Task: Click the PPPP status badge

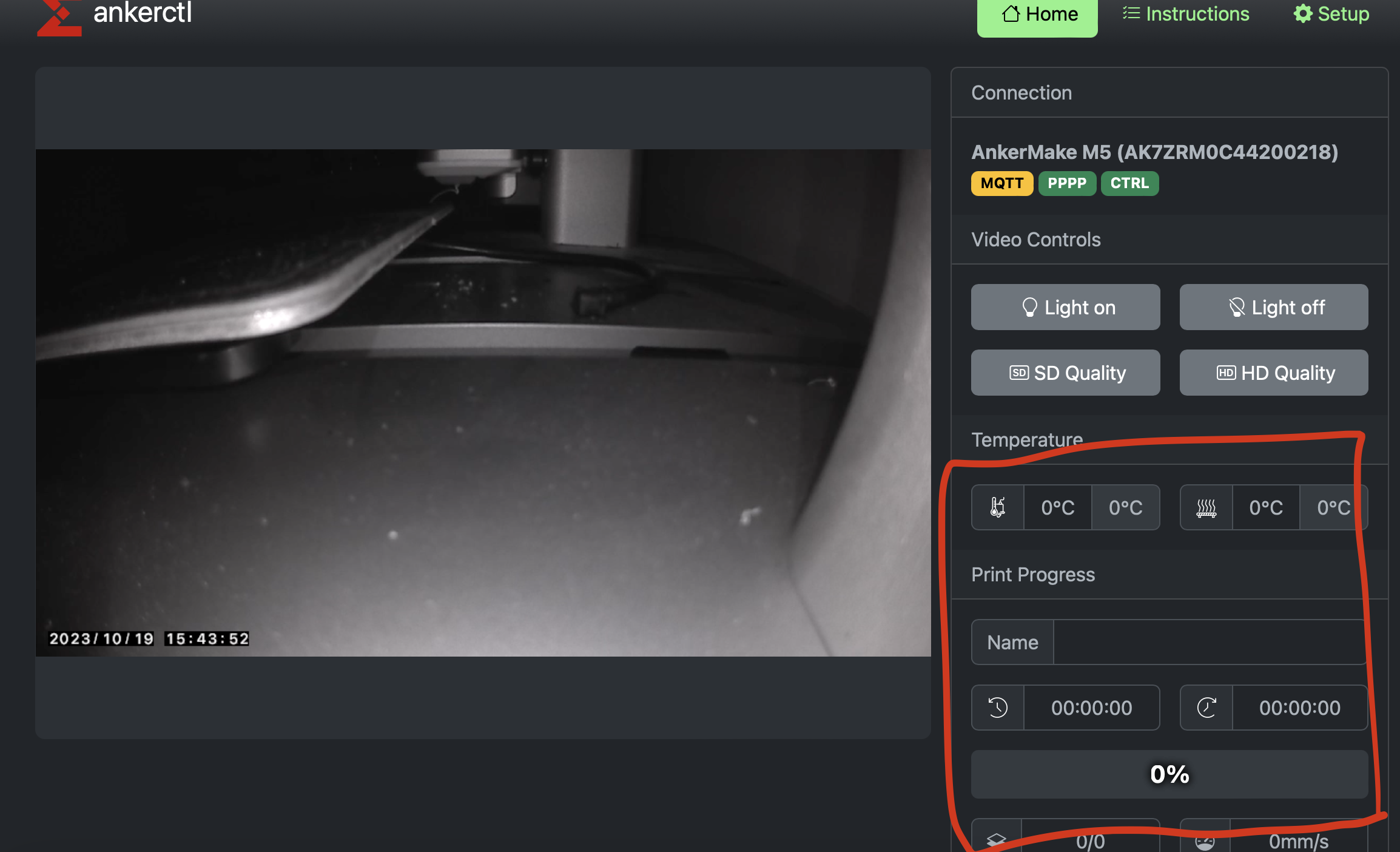Action: coord(1067,183)
